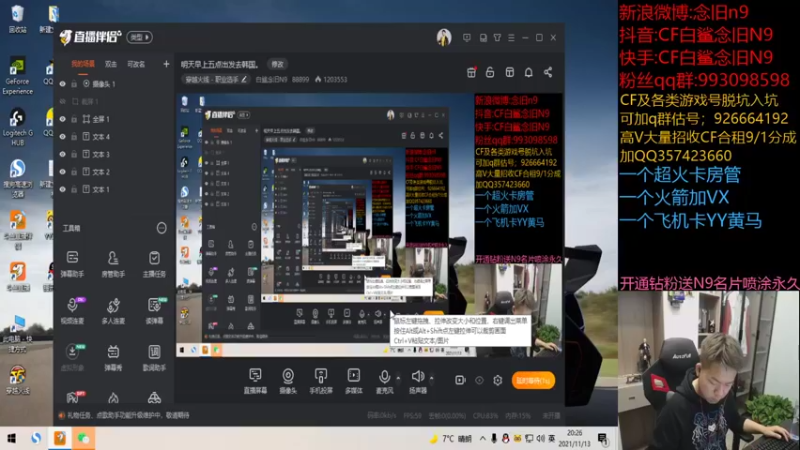Open the 视频连麦 tool
The height and width of the screenshot is (450, 800).
[72, 310]
